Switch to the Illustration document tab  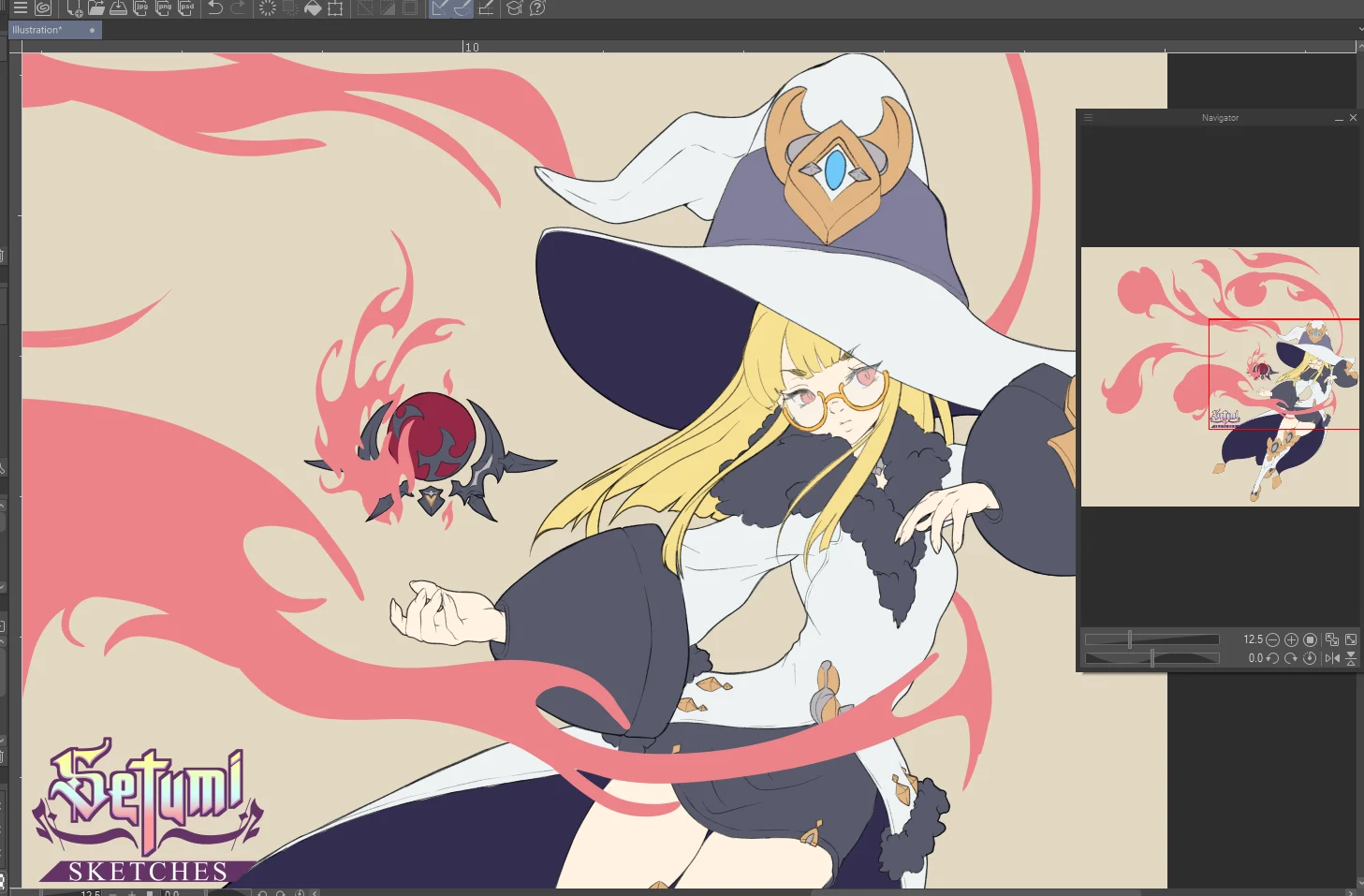click(x=37, y=30)
